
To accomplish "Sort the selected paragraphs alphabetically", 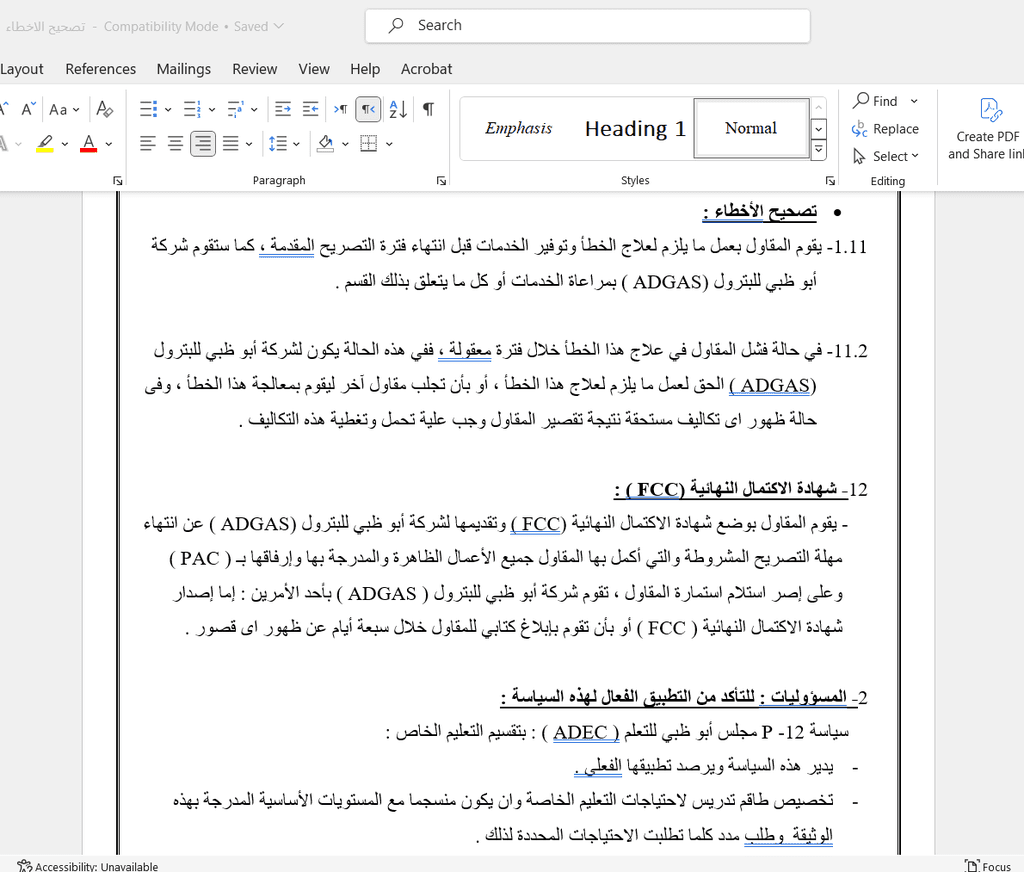I will coord(398,109).
